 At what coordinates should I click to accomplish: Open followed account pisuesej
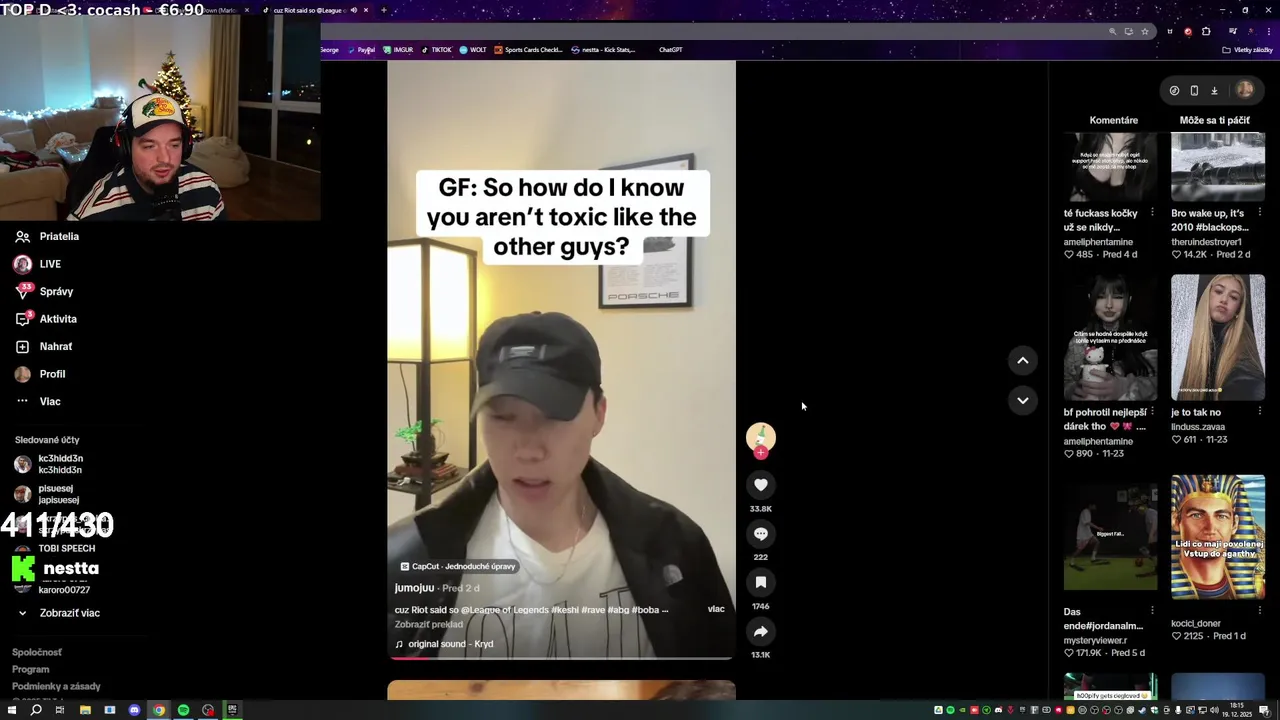click(x=46, y=494)
